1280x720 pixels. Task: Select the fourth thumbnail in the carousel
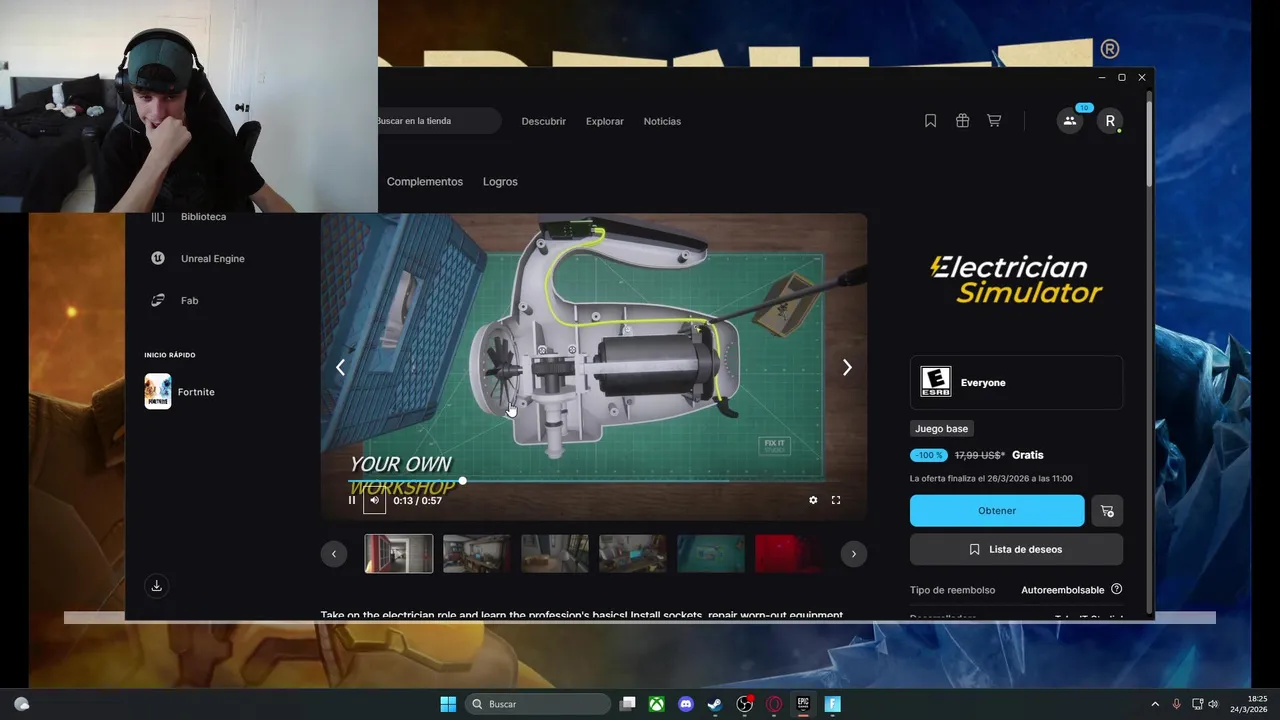(x=633, y=553)
